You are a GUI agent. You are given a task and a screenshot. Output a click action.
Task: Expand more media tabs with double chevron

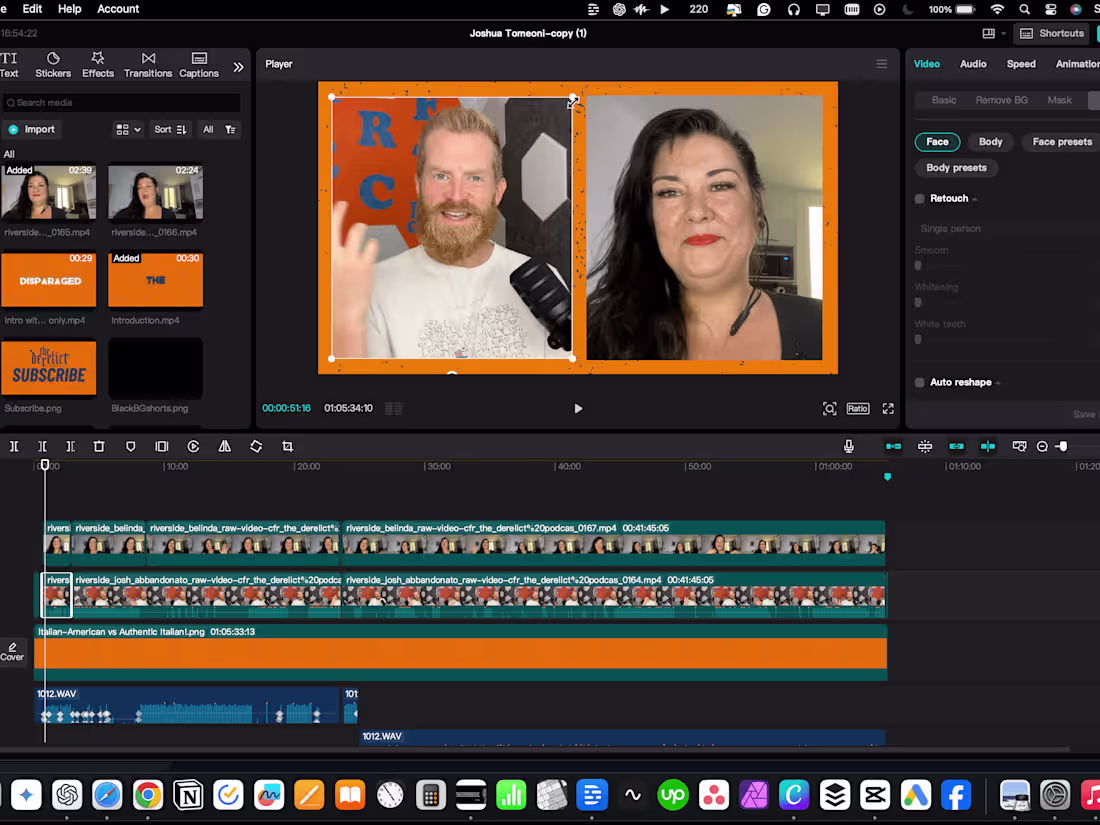pyautogui.click(x=238, y=67)
